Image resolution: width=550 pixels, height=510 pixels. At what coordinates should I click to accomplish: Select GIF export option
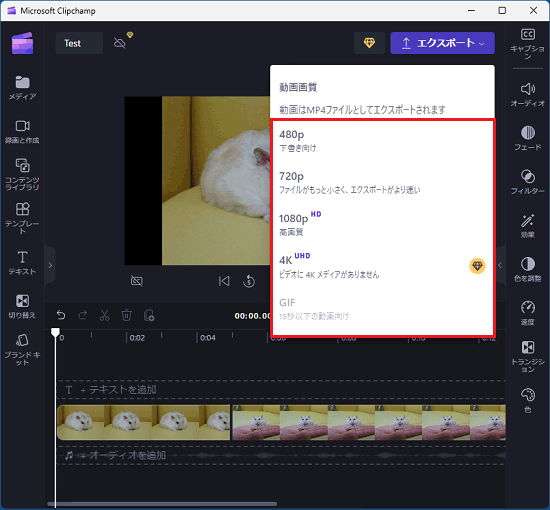tap(382, 309)
